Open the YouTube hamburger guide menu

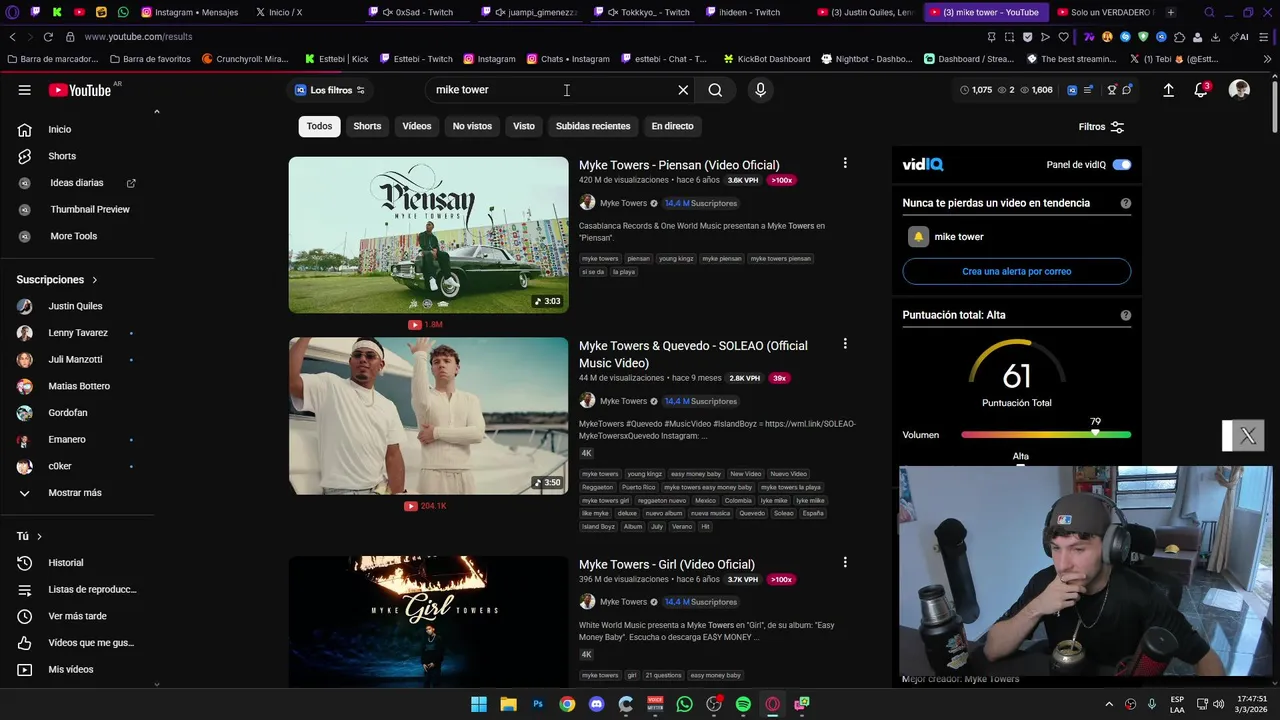point(24,90)
